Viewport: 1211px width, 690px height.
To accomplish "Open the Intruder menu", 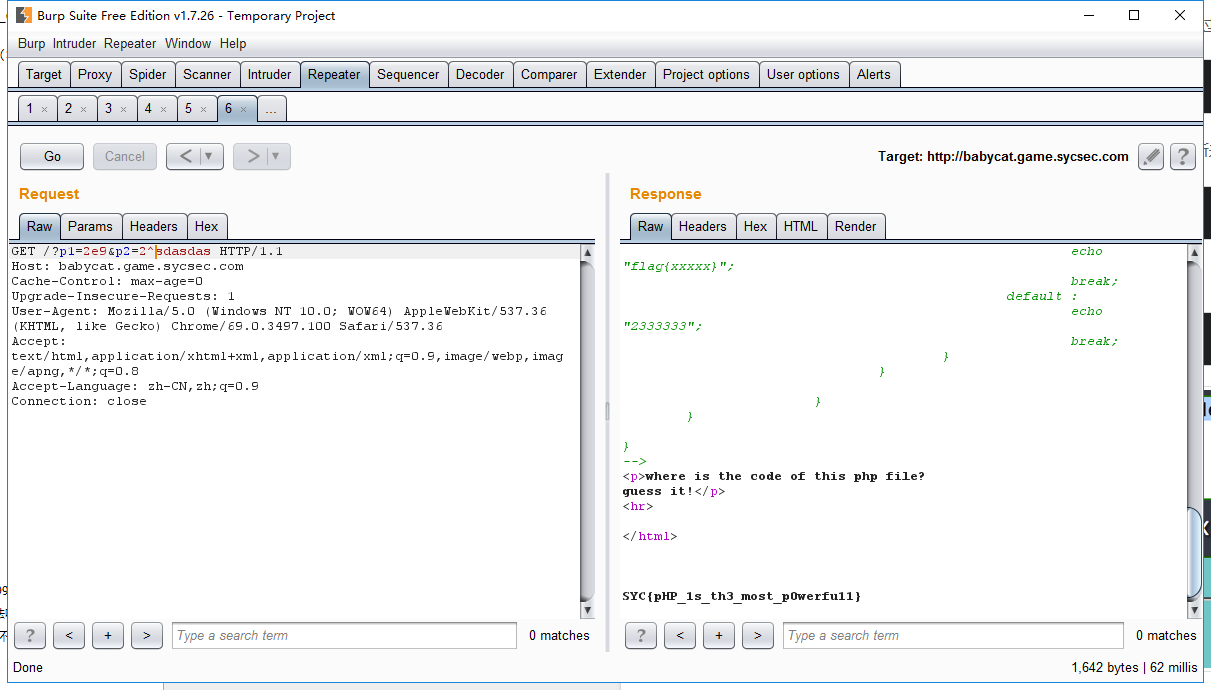I will point(75,43).
